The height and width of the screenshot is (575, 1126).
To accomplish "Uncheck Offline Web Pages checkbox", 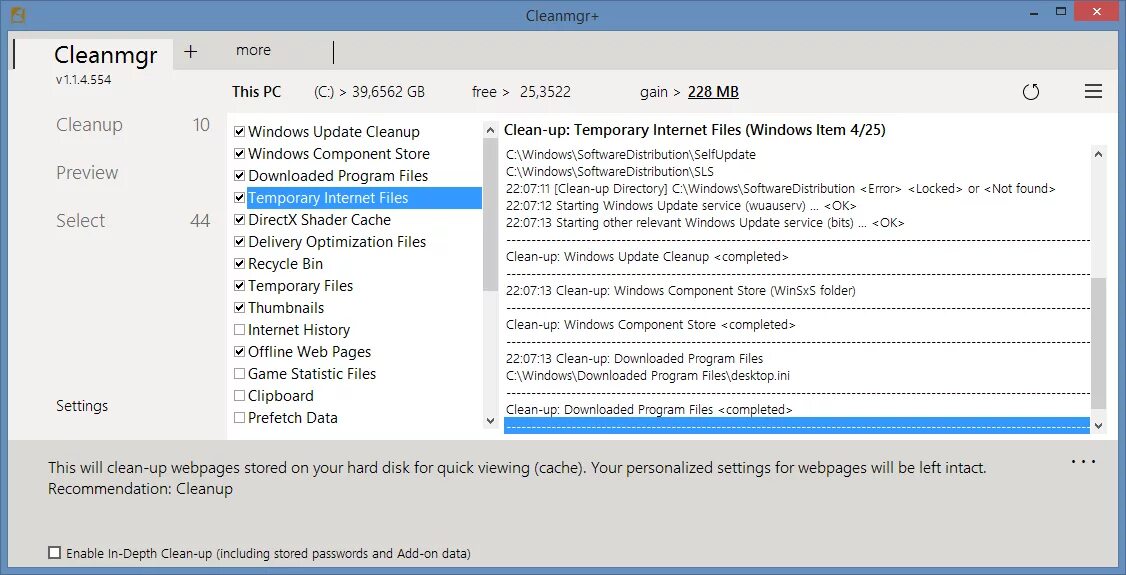I will pos(240,352).
